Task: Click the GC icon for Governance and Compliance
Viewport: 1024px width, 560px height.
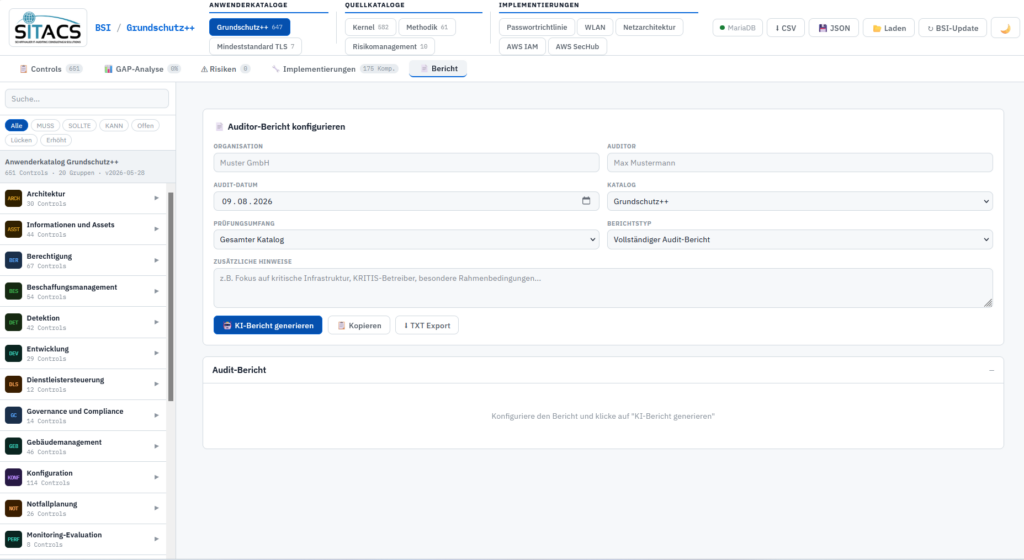Action: 14,415
